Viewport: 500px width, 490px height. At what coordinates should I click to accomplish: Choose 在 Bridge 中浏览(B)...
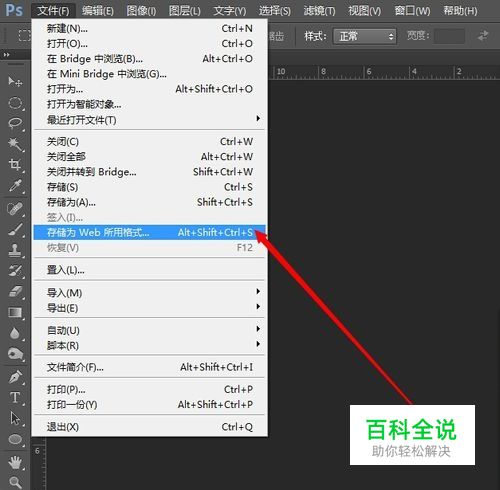pyautogui.click(x=150, y=59)
